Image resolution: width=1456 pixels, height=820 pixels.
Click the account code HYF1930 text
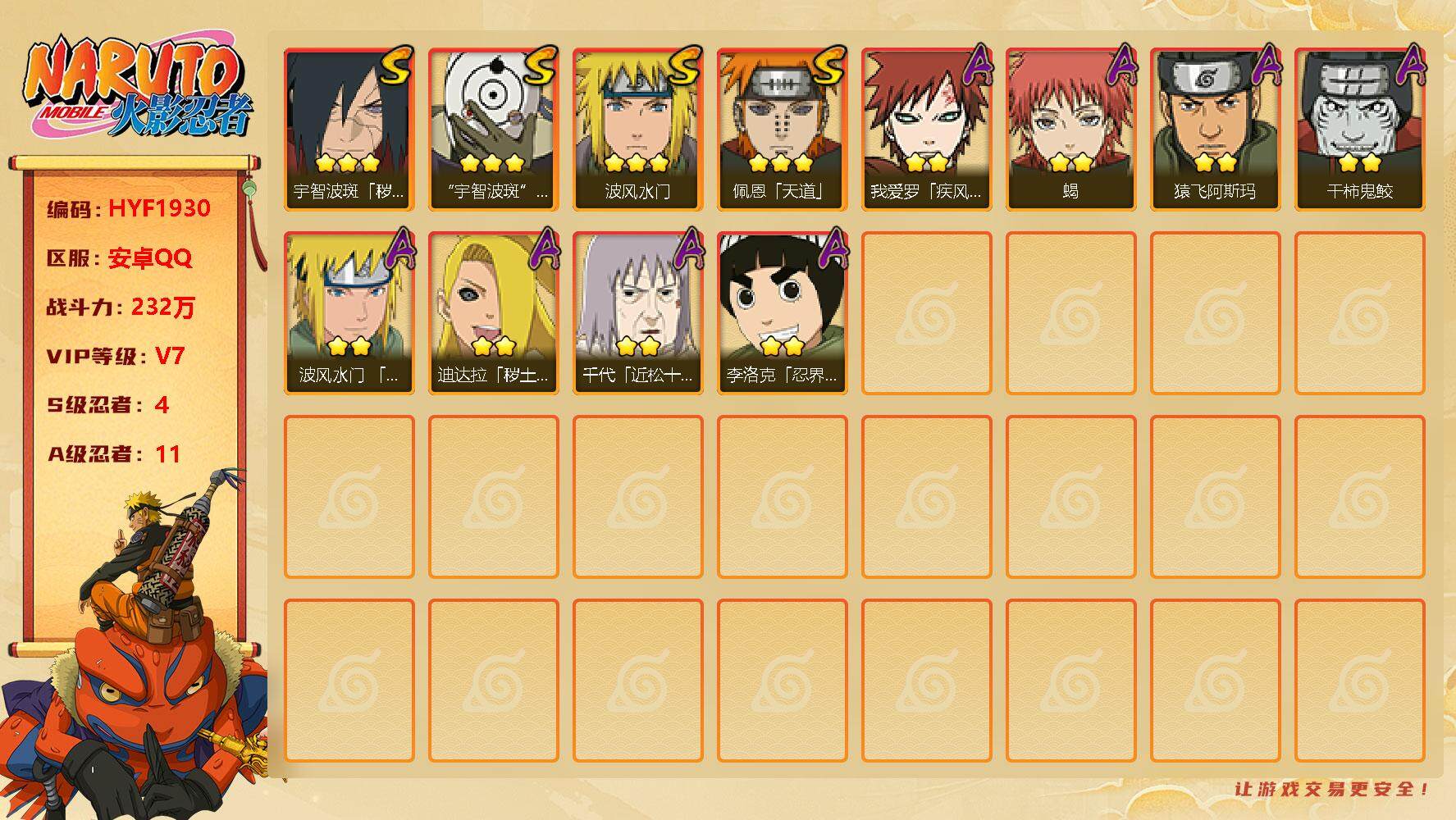[x=160, y=208]
